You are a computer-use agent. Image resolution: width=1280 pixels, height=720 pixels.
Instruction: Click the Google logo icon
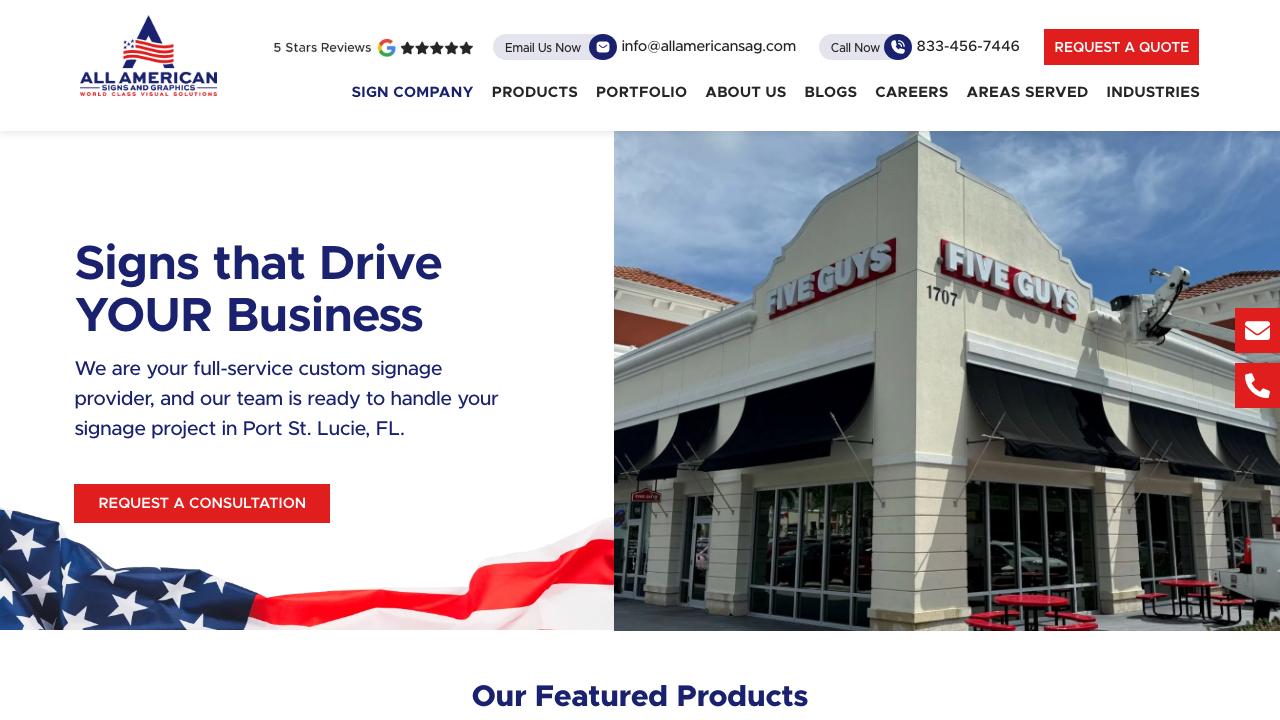(387, 48)
